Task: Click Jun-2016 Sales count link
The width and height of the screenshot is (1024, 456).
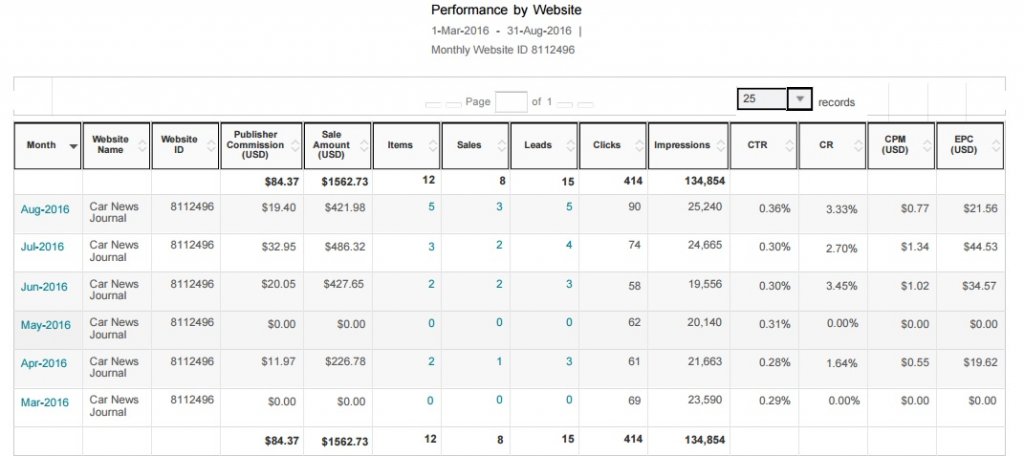Action: 500,284
